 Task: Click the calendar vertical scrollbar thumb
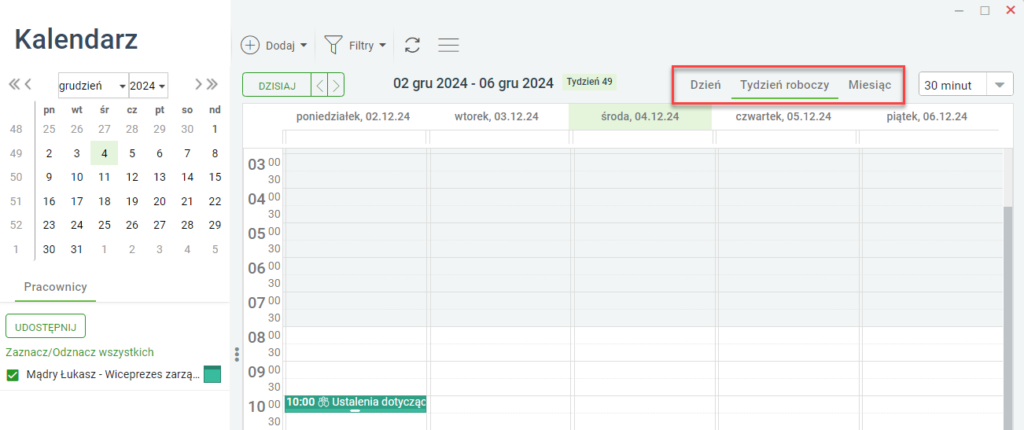[1008, 317]
